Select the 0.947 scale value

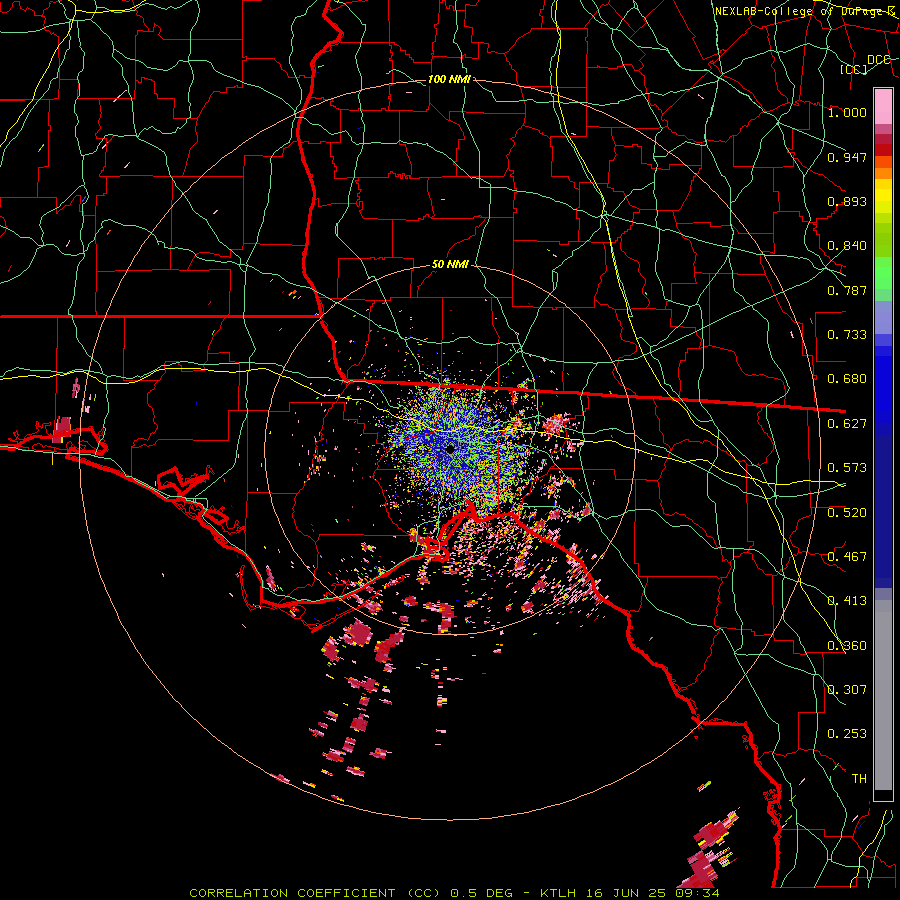pos(847,157)
